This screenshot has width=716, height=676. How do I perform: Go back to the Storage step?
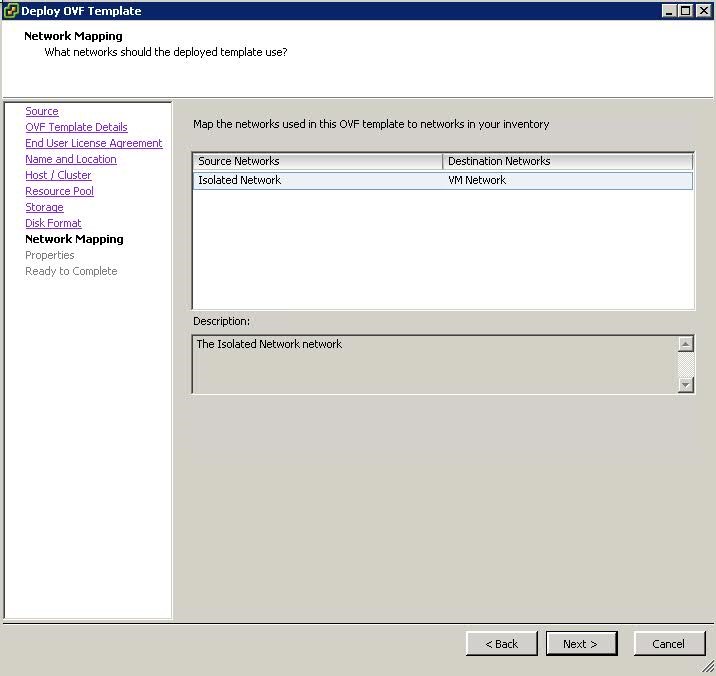[x=44, y=207]
